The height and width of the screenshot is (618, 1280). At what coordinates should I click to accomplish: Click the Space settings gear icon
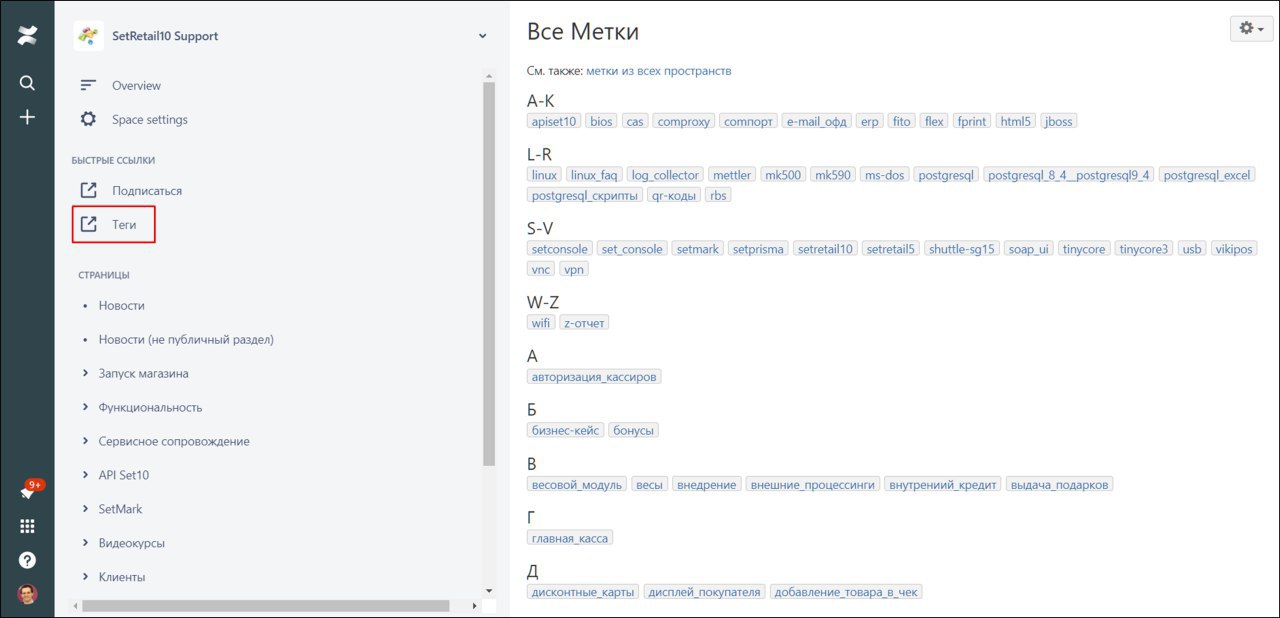click(89, 120)
